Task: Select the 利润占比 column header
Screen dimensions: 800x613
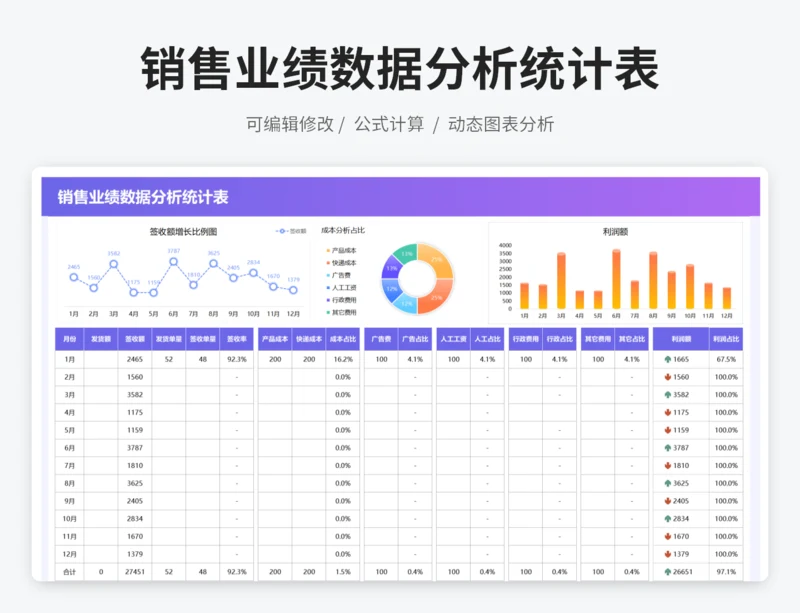Action: [726, 339]
